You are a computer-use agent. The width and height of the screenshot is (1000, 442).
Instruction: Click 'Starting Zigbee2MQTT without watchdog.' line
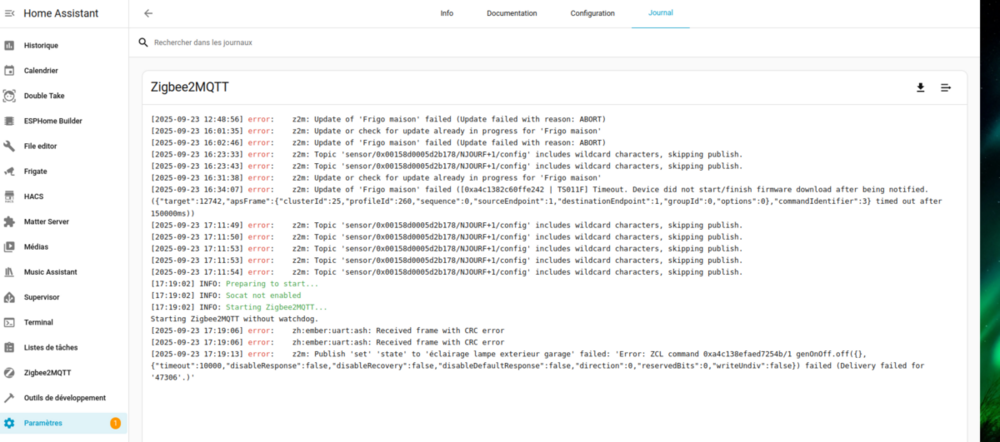coord(234,319)
